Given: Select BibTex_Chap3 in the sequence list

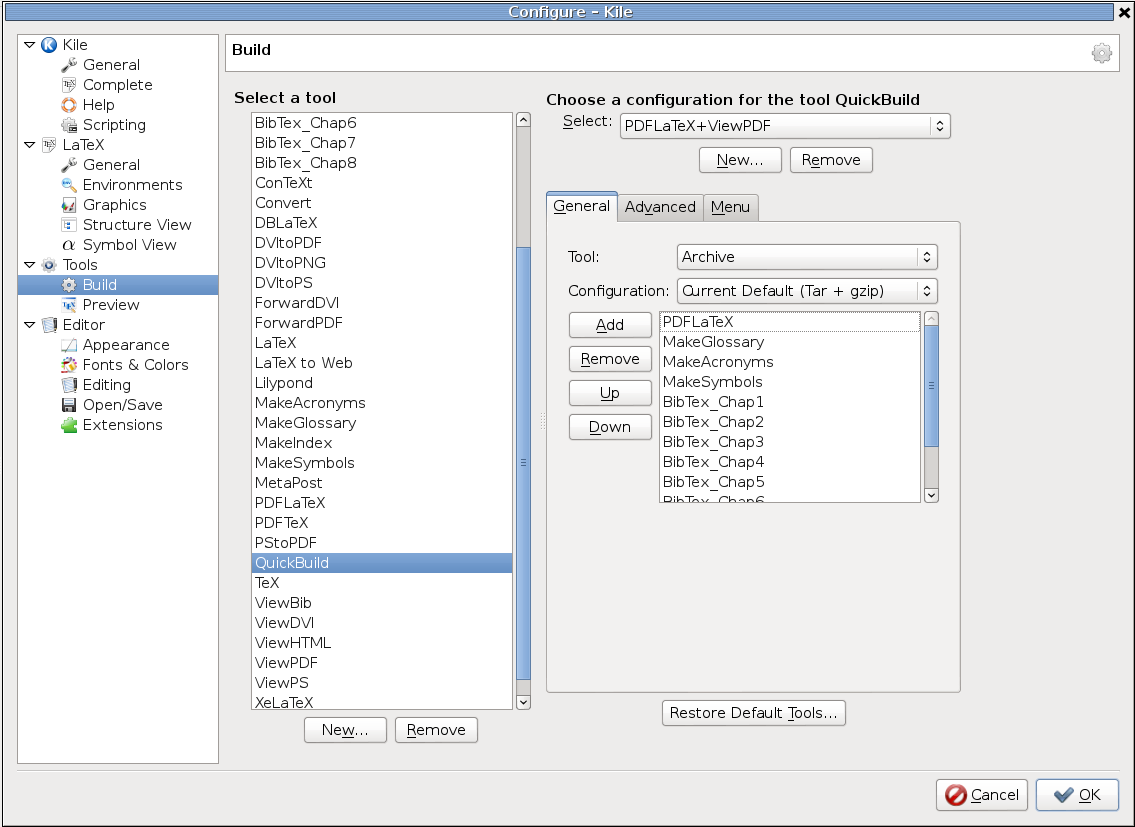Looking at the screenshot, I should click(x=790, y=442).
